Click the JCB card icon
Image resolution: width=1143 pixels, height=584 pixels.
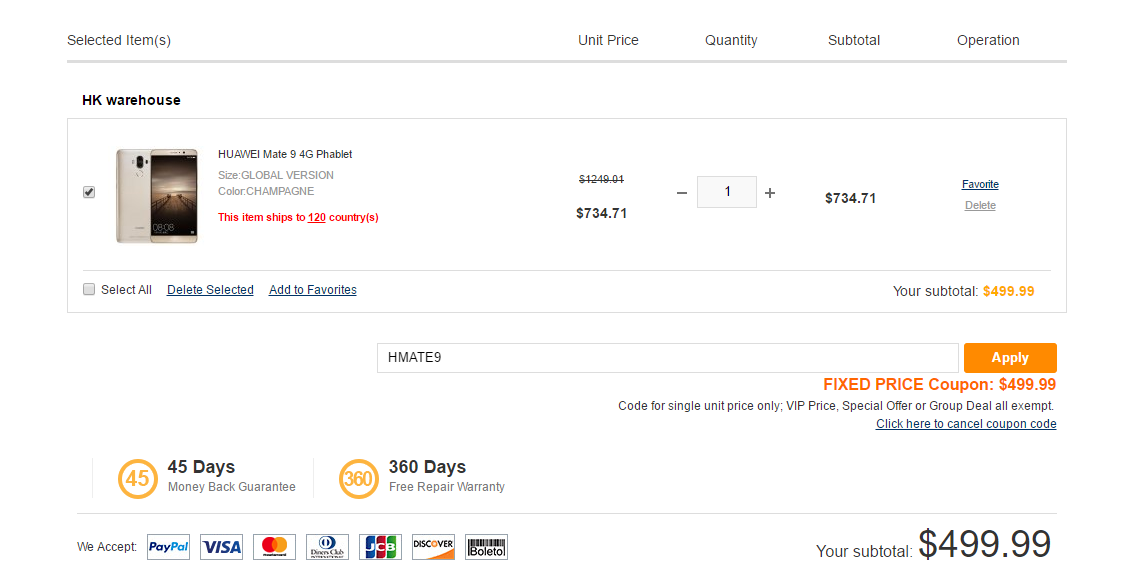(380, 547)
